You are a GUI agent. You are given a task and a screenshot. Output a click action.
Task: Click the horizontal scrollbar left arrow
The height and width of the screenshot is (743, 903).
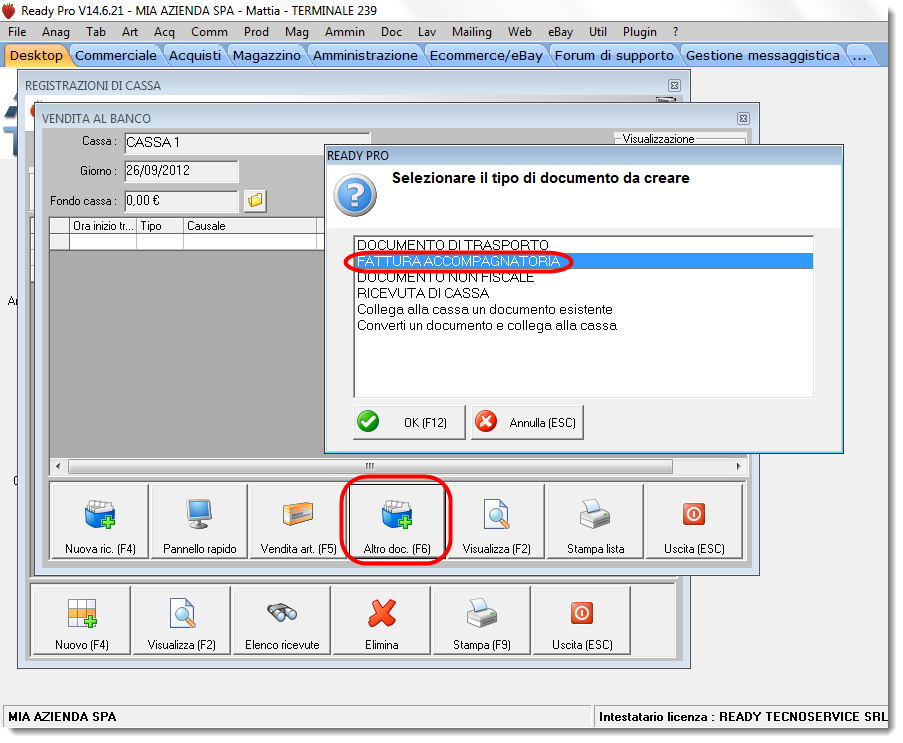coord(58,466)
